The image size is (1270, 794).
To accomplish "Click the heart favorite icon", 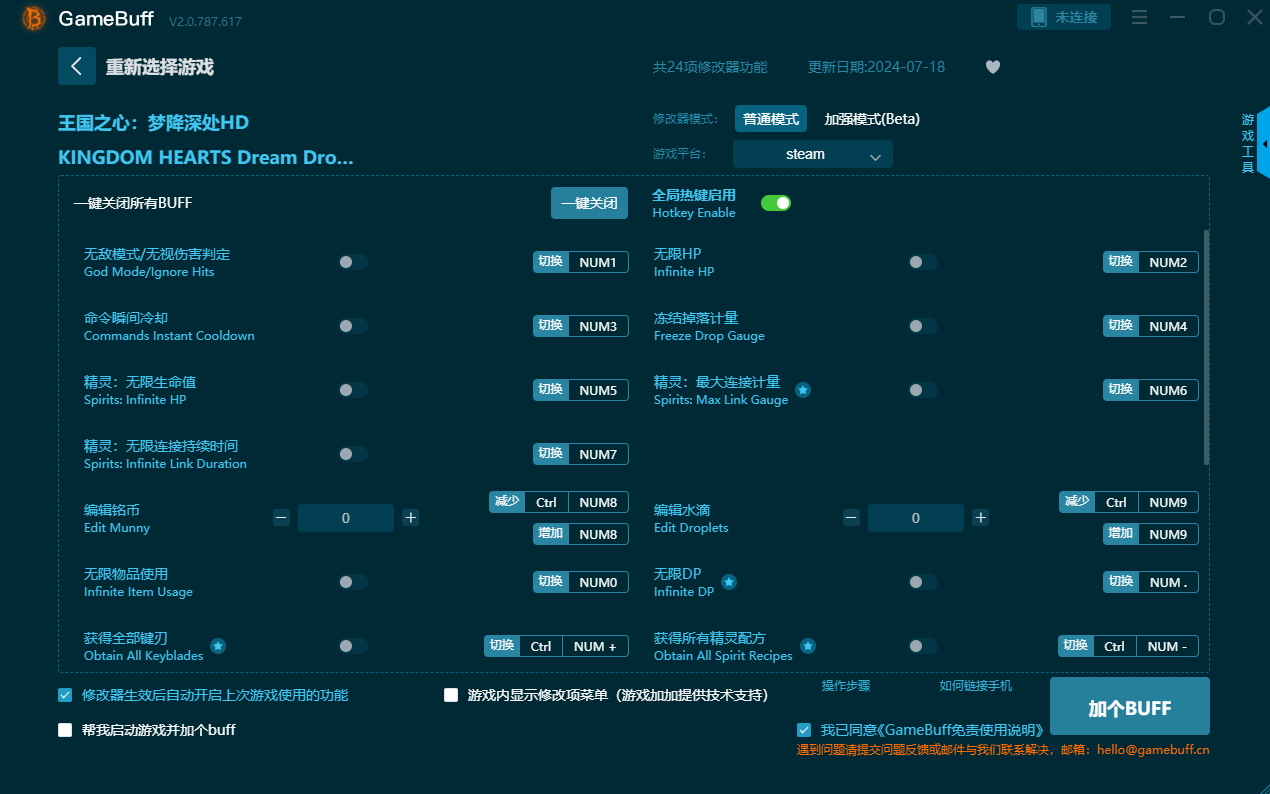I will pos(992,67).
